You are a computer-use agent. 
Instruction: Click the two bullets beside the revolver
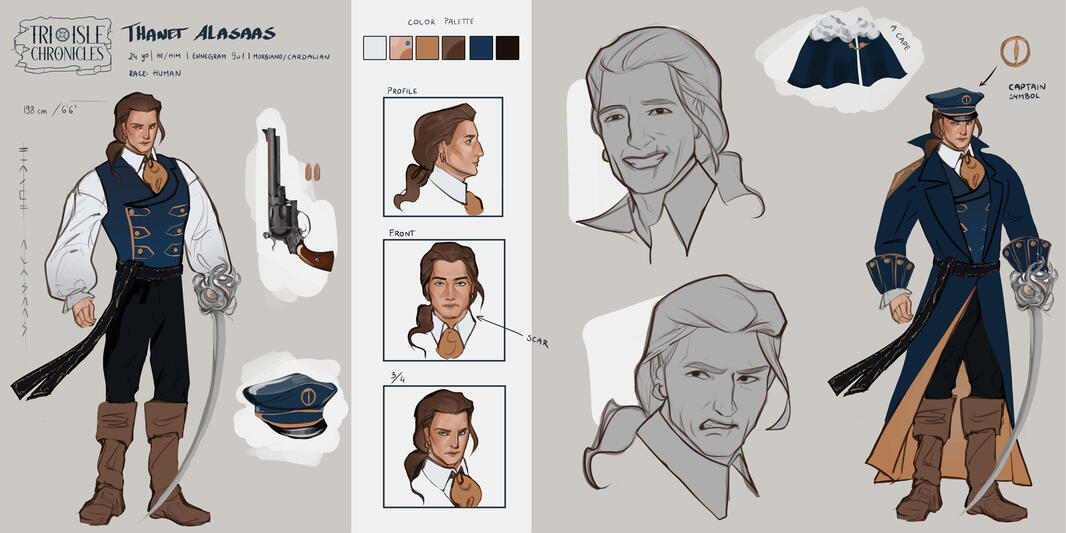tap(312, 172)
